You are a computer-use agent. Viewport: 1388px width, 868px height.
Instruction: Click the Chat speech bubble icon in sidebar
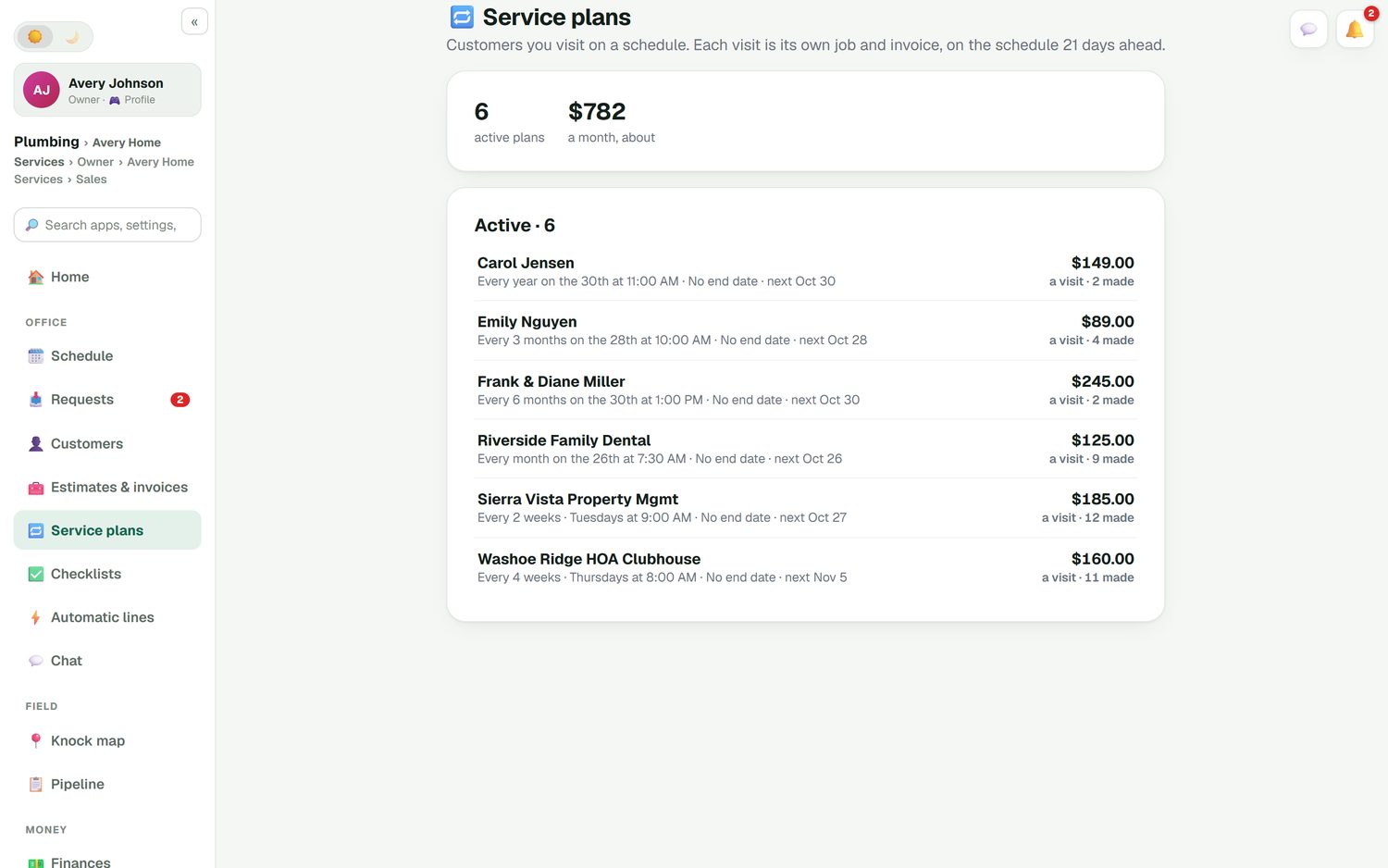tap(36, 661)
